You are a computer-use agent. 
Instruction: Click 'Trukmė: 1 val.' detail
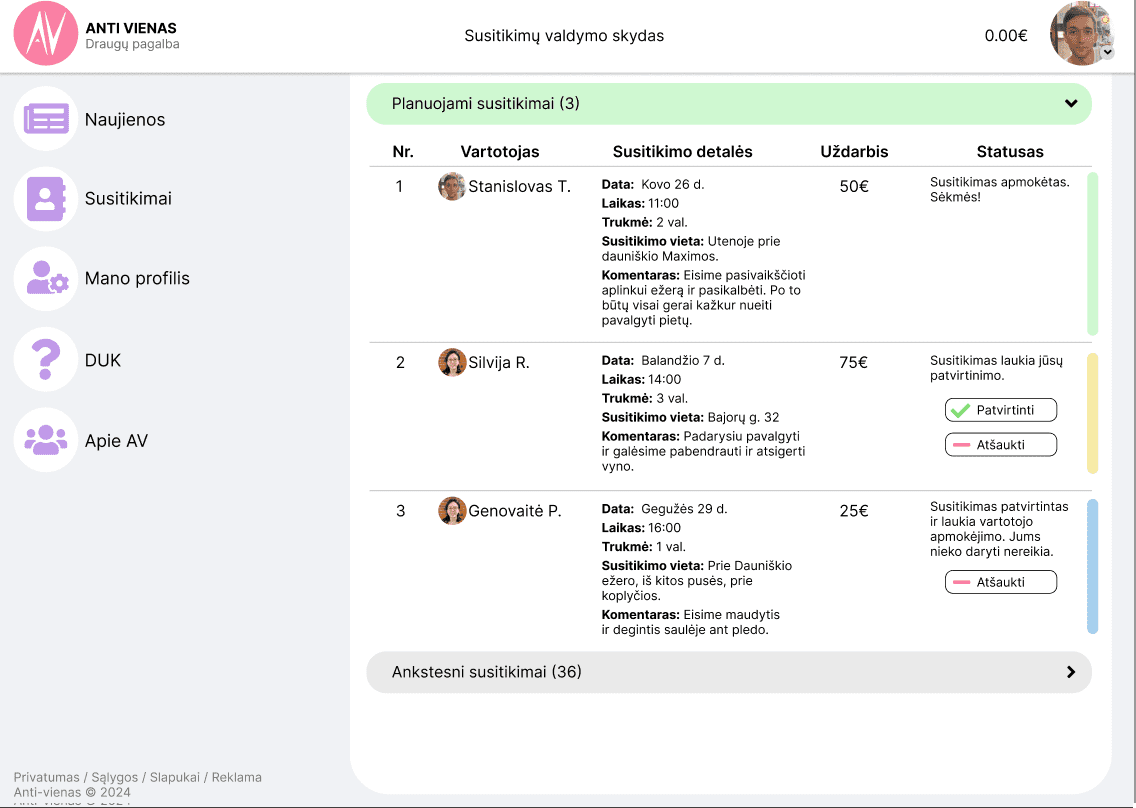(x=643, y=546)
